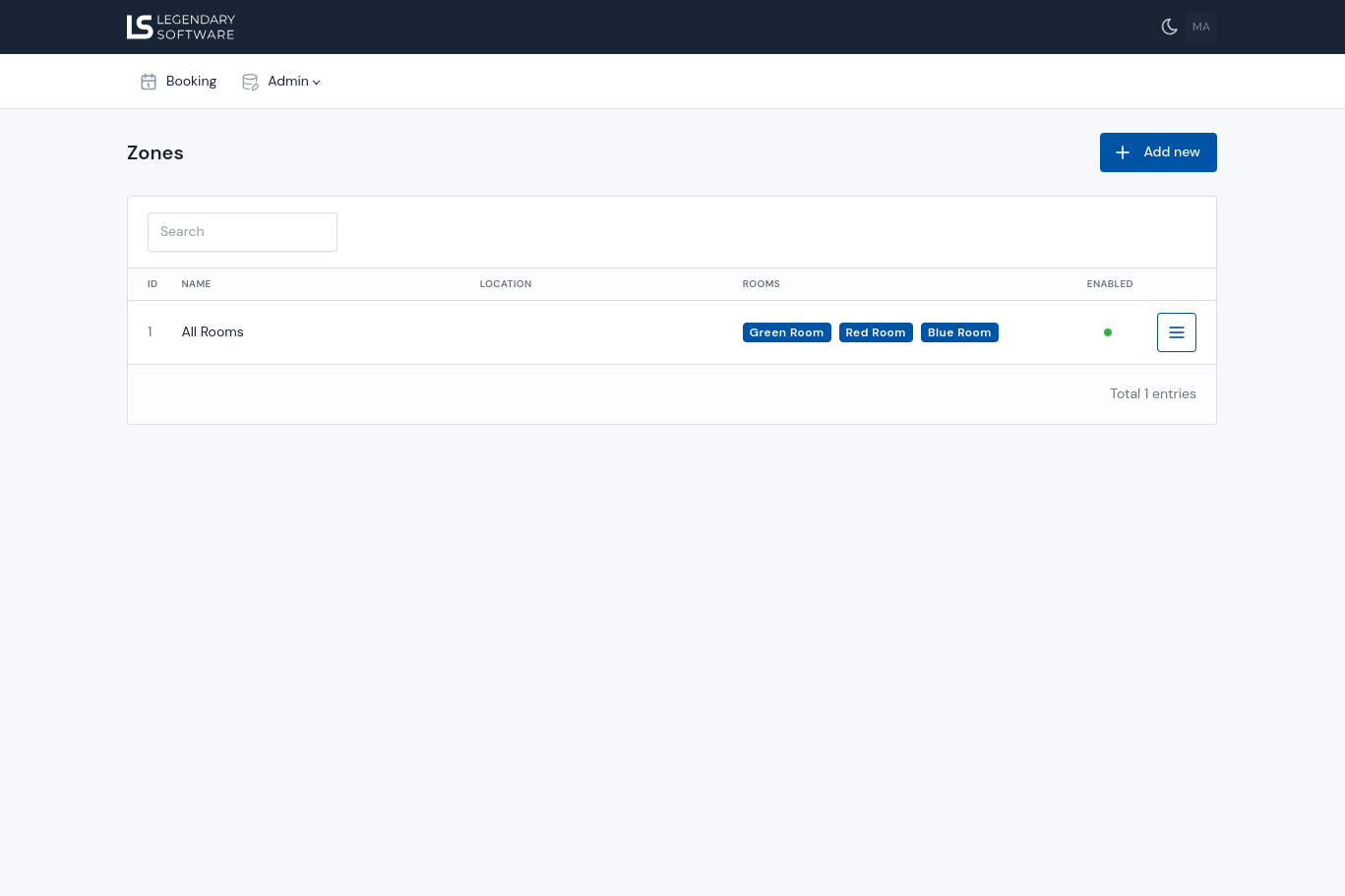The height and width of the screenshot is (896, 1345).
Task: Click the Admin database icon
Action: click(x=250, y=82)
